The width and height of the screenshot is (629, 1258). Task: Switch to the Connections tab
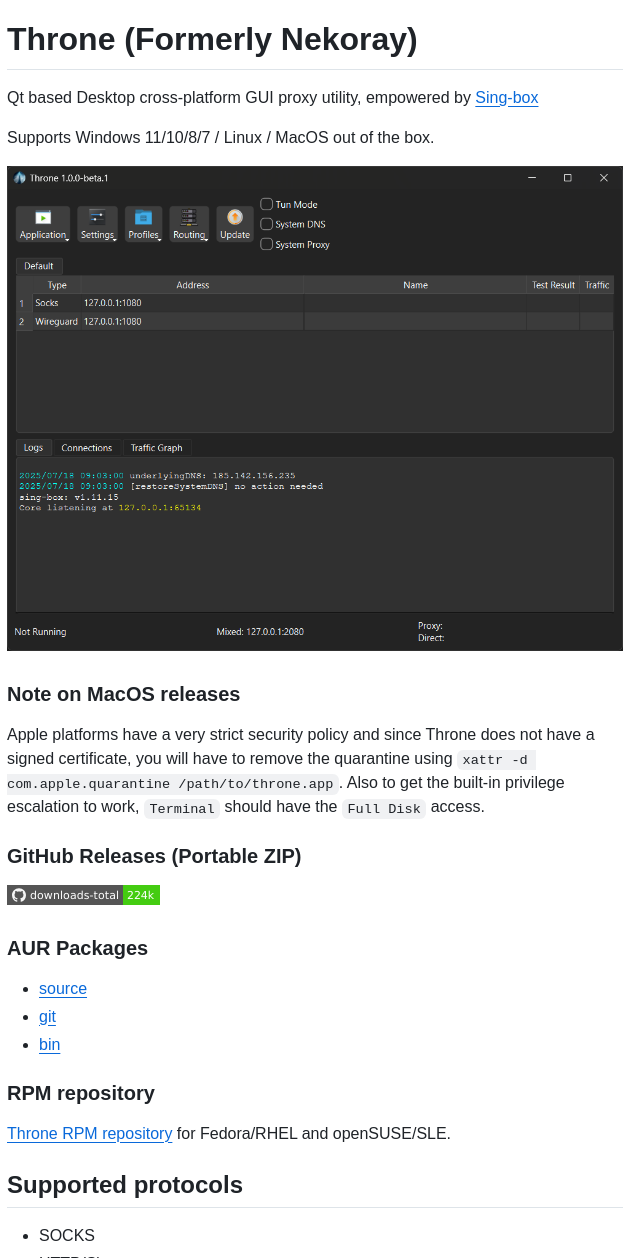pyautogui.click(x=87, y=448)
